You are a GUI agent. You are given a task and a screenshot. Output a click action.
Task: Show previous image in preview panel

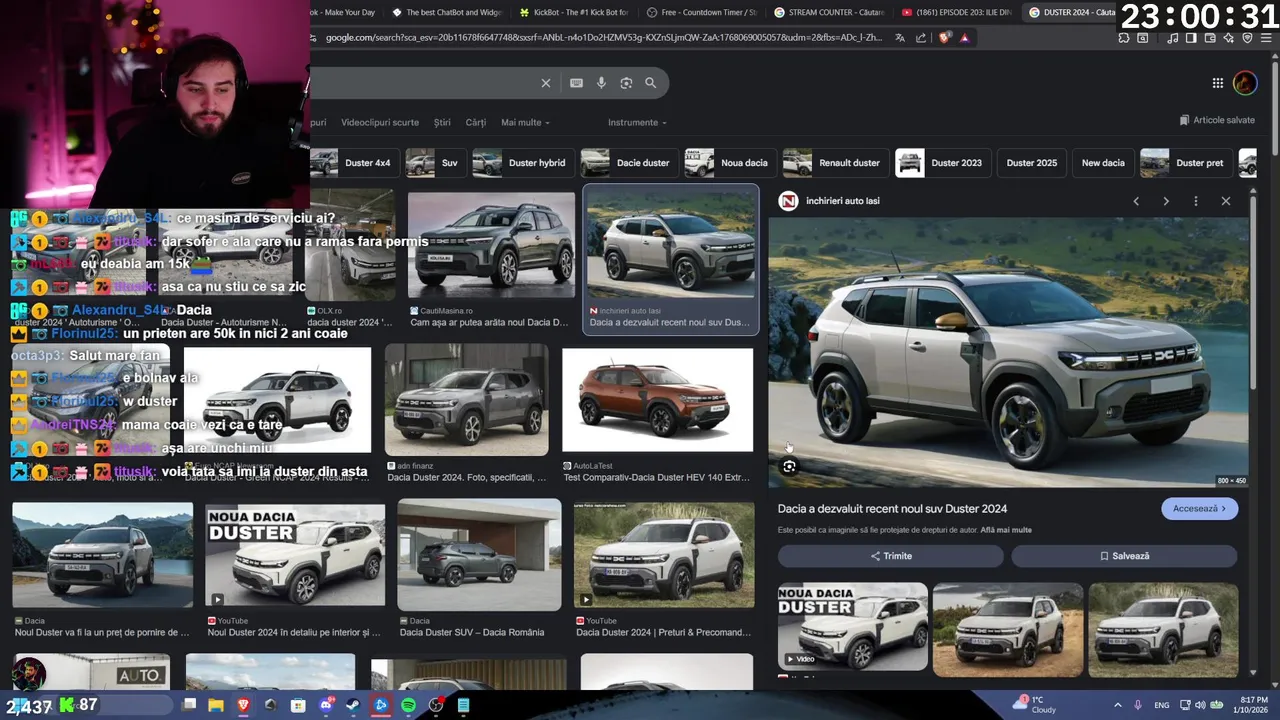(1136, 201)
